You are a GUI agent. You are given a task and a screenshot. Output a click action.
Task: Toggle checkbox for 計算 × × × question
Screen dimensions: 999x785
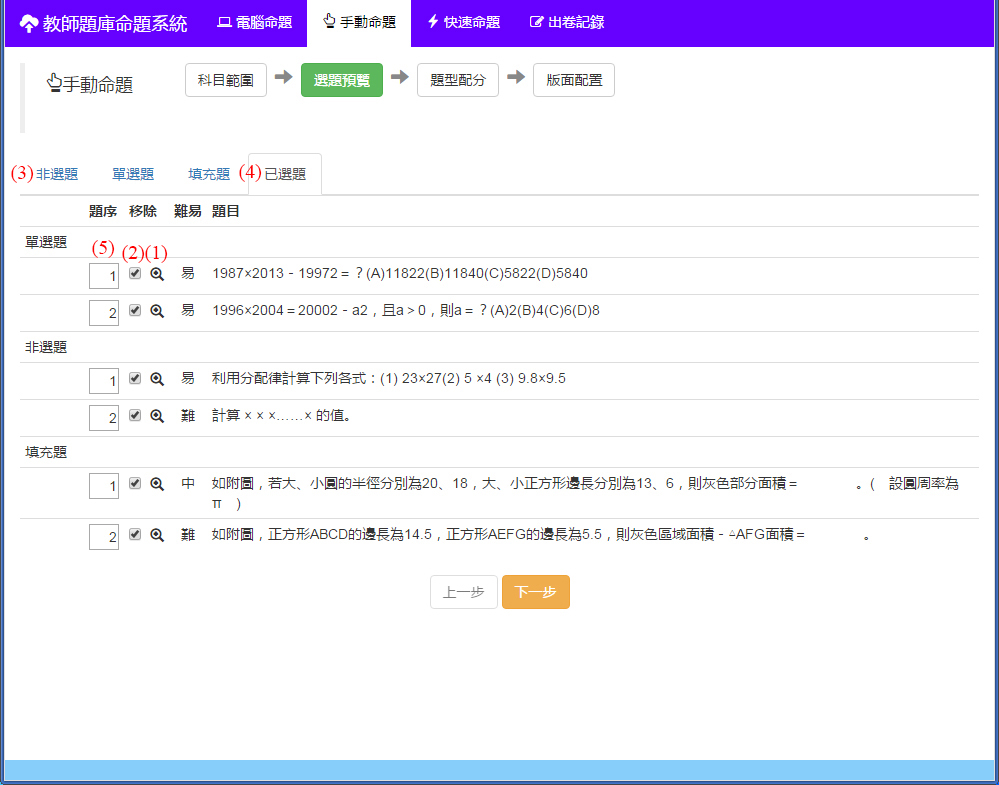[x=134, y=415]
